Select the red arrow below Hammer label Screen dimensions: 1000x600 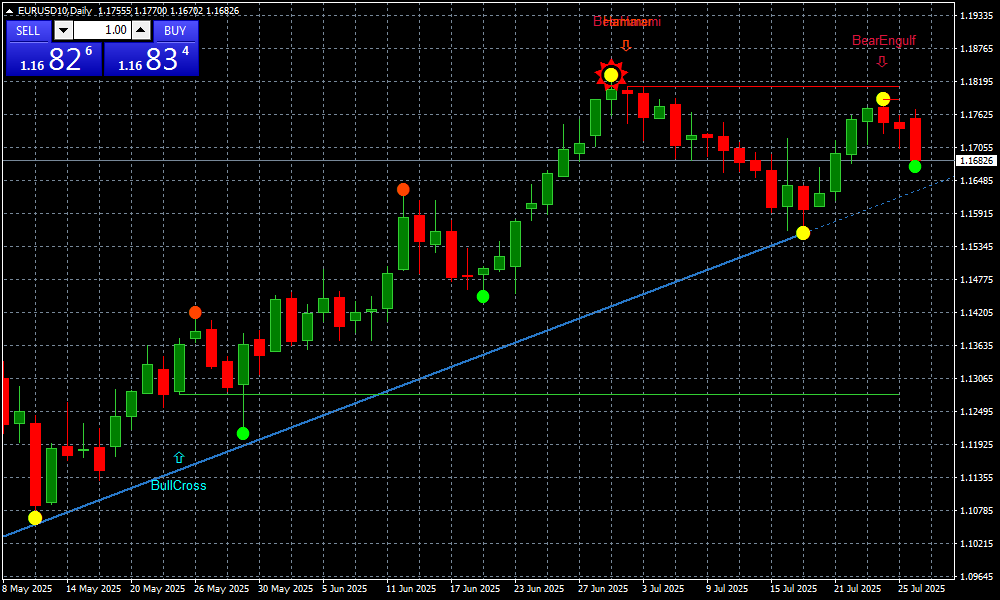626,45
